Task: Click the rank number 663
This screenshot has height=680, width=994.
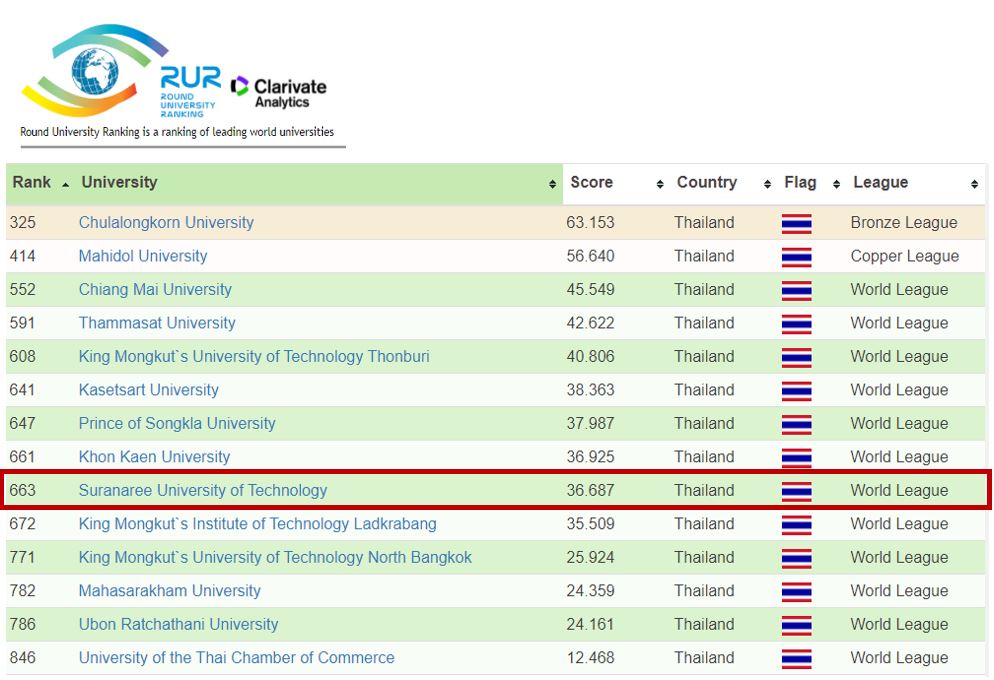Action: coord(23,491)
